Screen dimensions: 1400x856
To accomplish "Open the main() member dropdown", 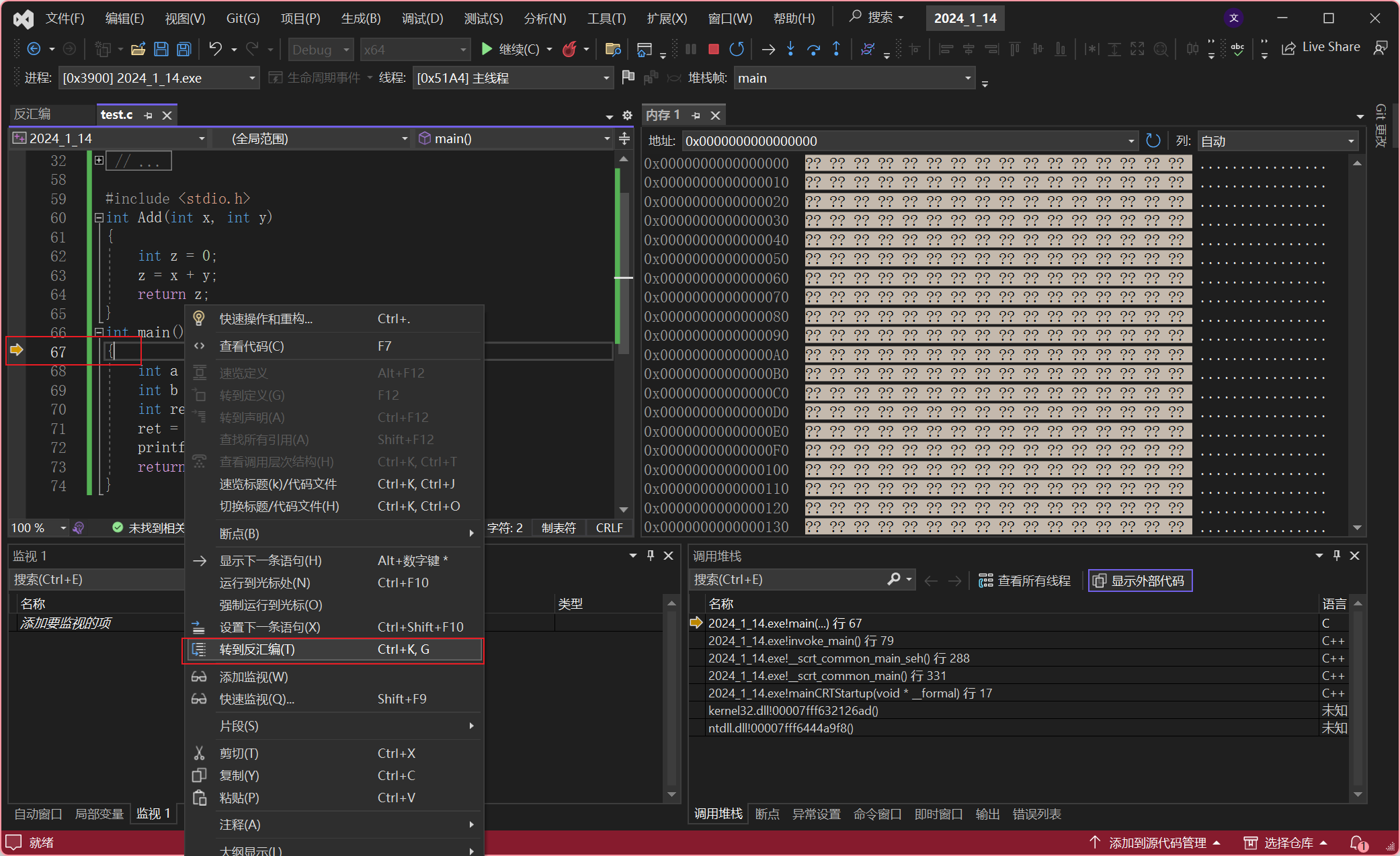I will (x=514, y=138).
